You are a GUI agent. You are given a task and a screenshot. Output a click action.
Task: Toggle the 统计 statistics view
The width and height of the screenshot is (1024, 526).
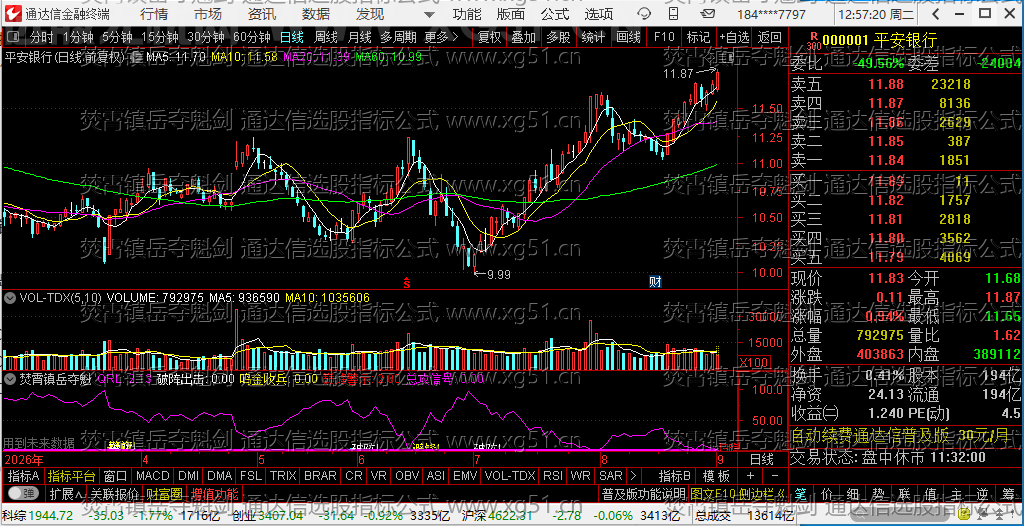(x=593, y=37)
